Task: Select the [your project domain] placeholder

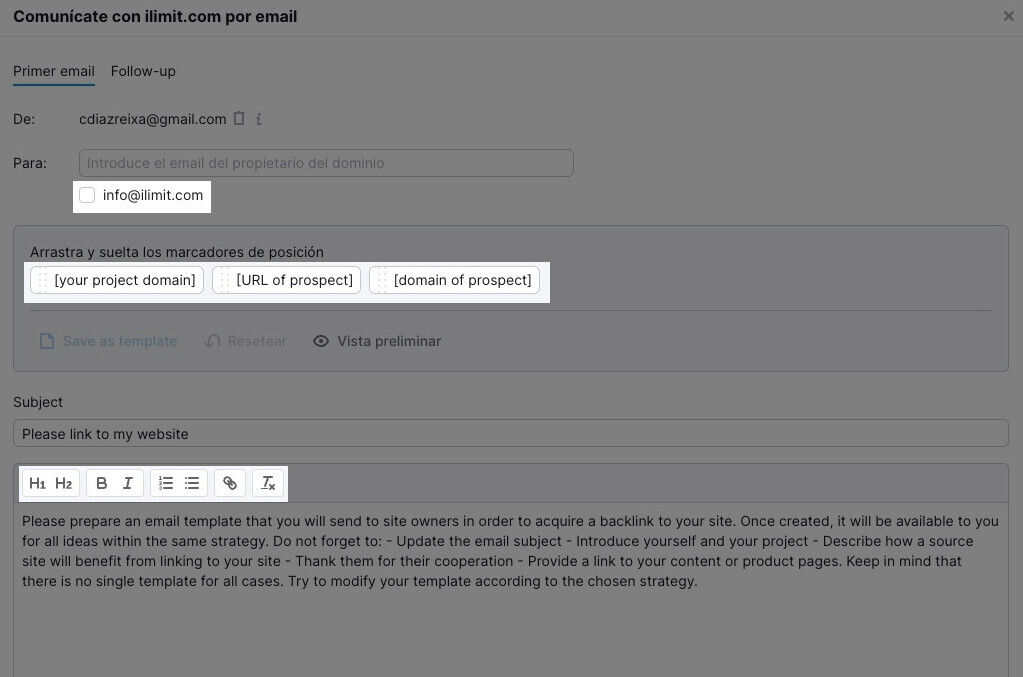Action: (117, 280)
